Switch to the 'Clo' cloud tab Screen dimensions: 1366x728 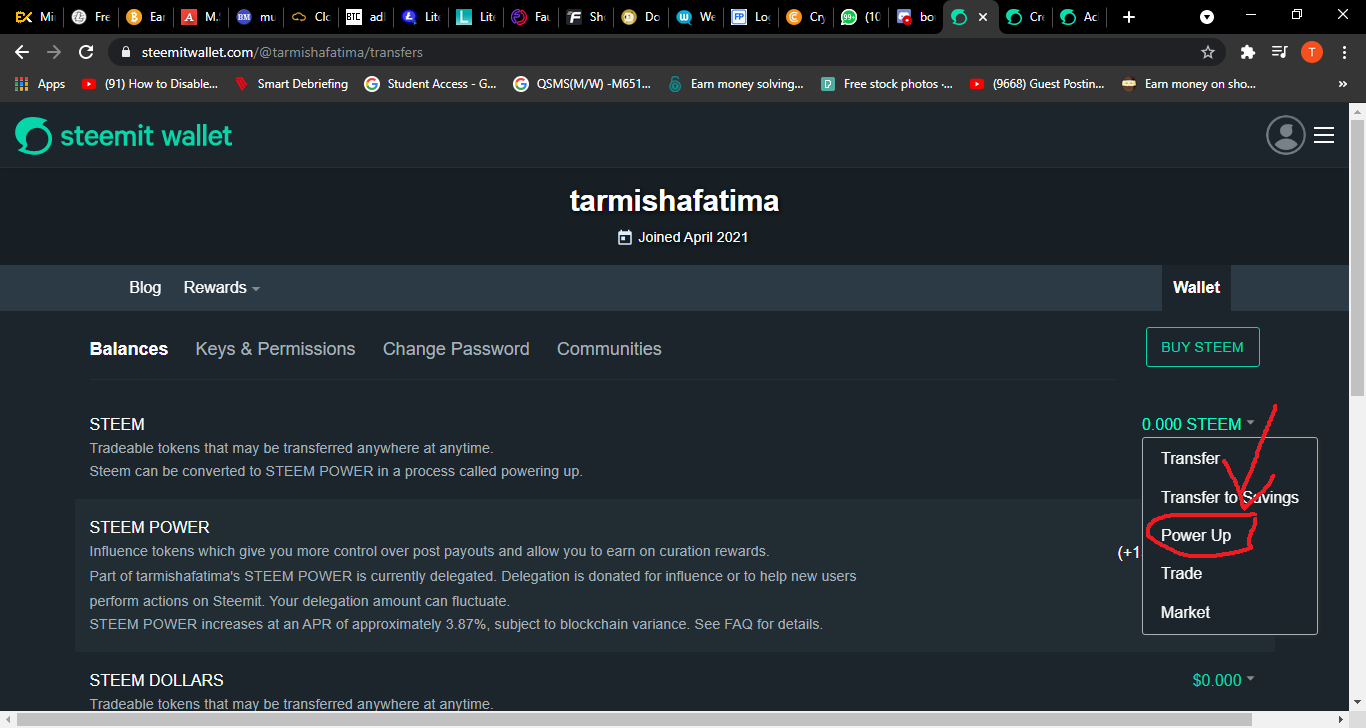pos(310,17)
